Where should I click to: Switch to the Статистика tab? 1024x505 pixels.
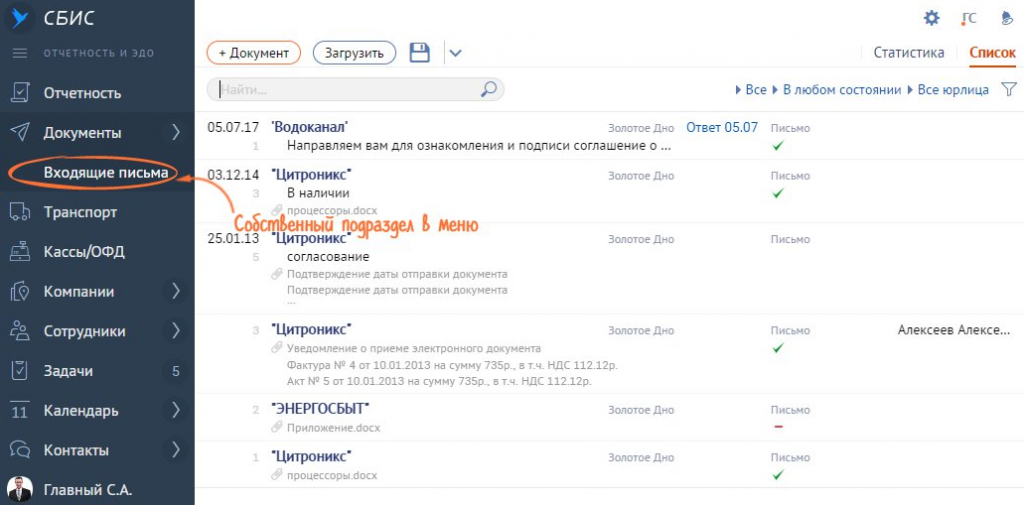[908, 53]
